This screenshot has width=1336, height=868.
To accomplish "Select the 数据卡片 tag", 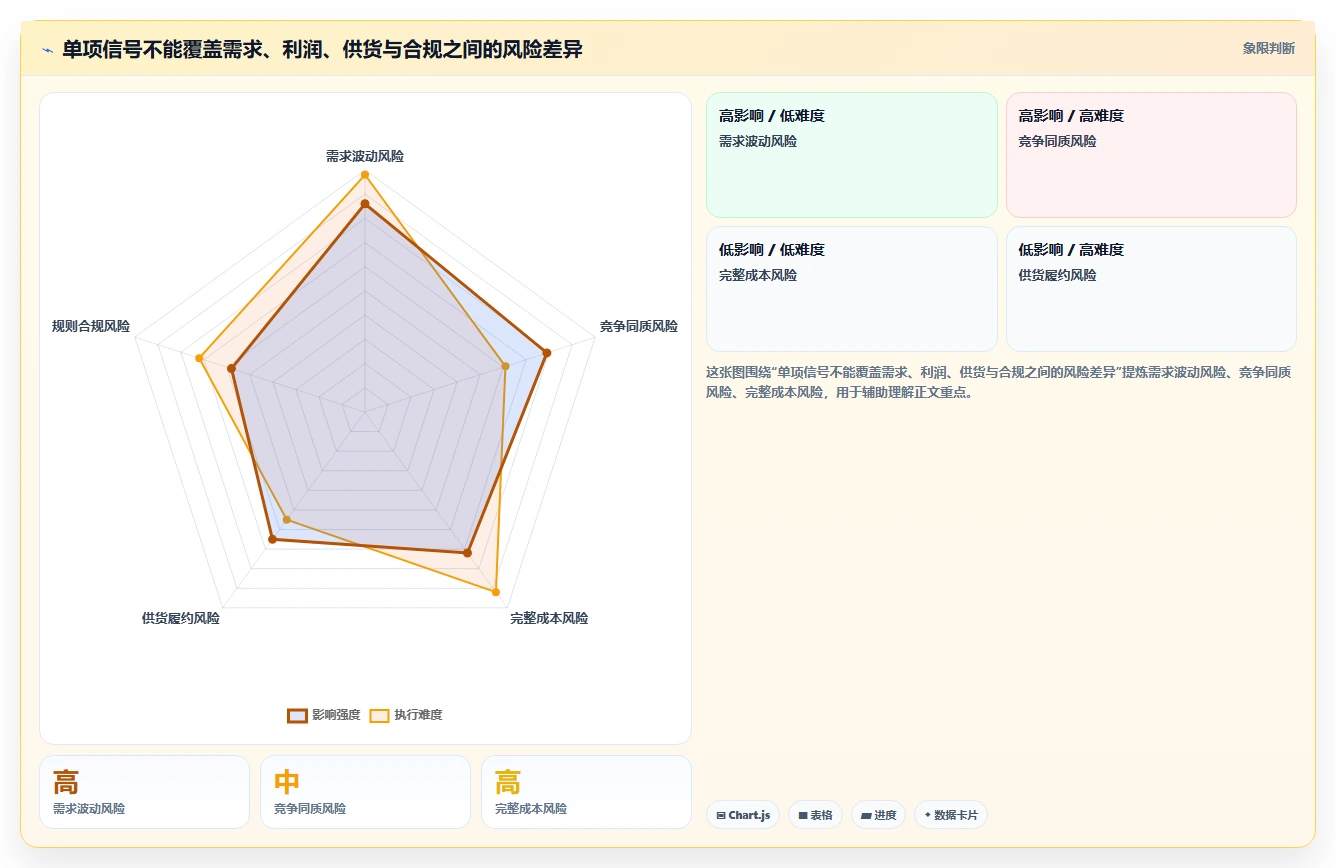I will [950, 815].
